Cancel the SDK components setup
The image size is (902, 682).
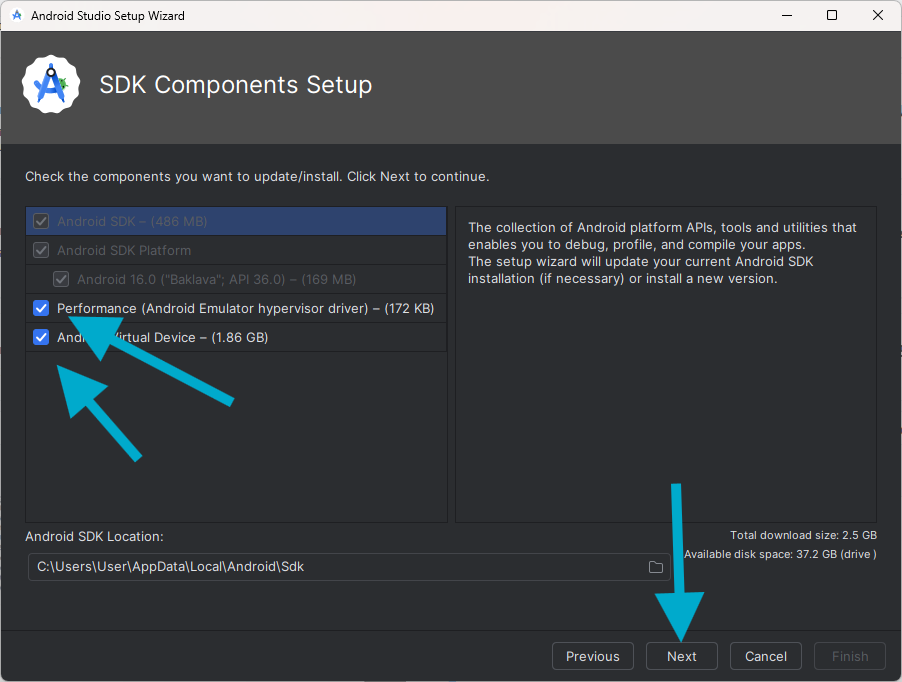765,656
